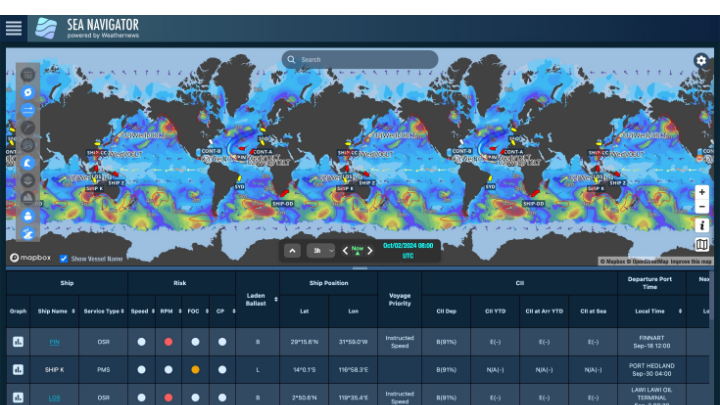This screenshot has width=720, height=405.
Task: Sort by Departure Local Time
Action: [680, 311]
